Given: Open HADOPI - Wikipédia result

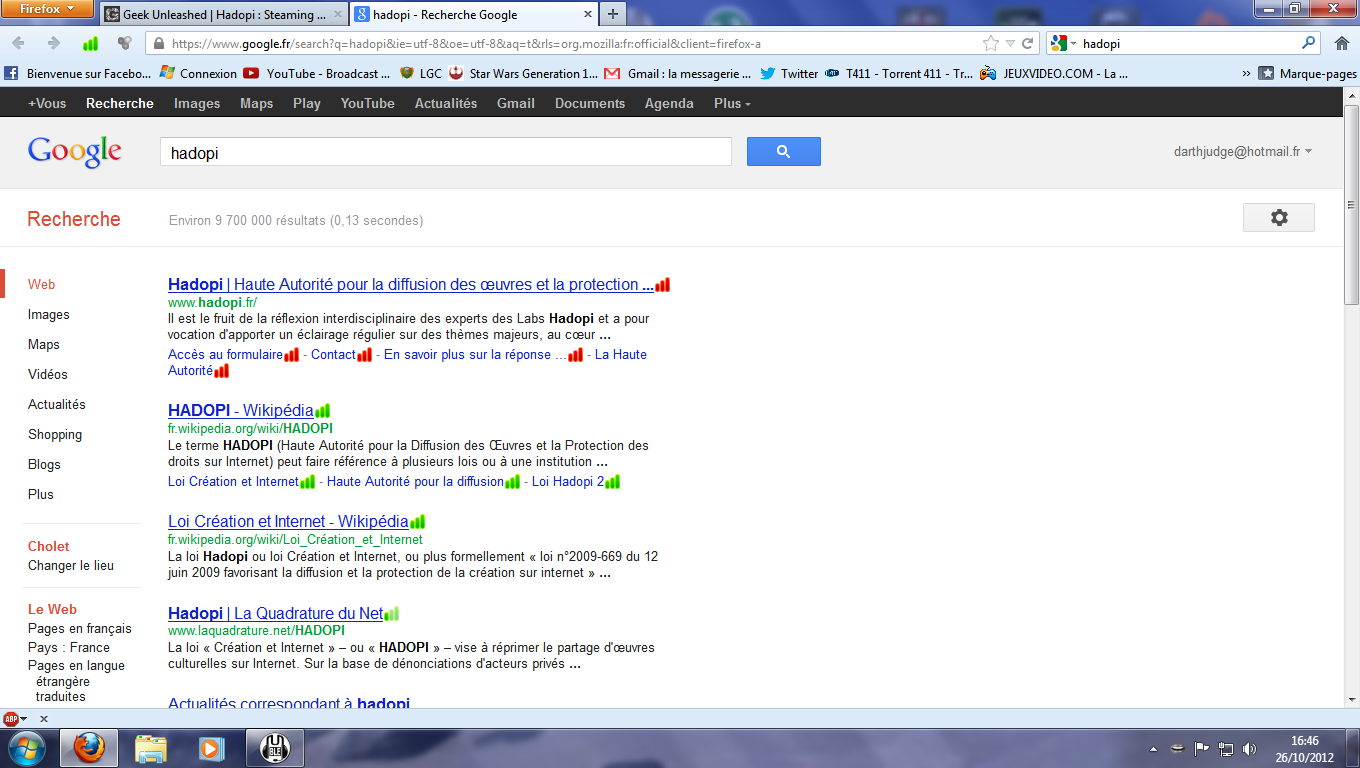Looking at the screenshot, I should click(x=241, y=411).
